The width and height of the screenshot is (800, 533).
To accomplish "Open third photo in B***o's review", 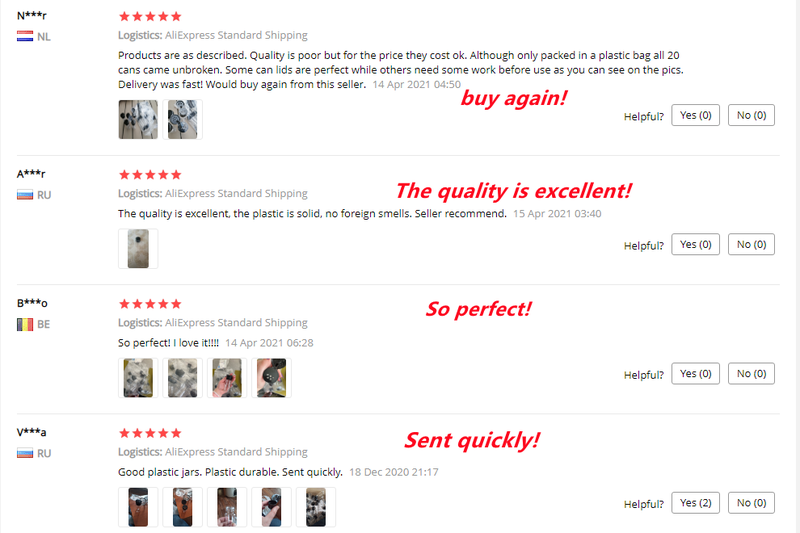I will coord(227,378).
